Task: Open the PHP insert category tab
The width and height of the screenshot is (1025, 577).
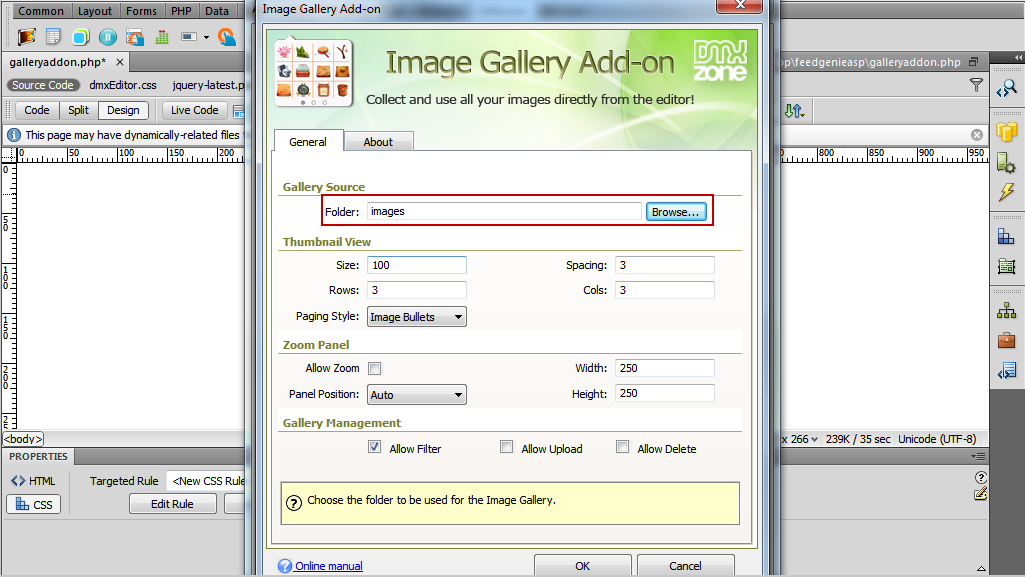Action: (x=181, y=11)
